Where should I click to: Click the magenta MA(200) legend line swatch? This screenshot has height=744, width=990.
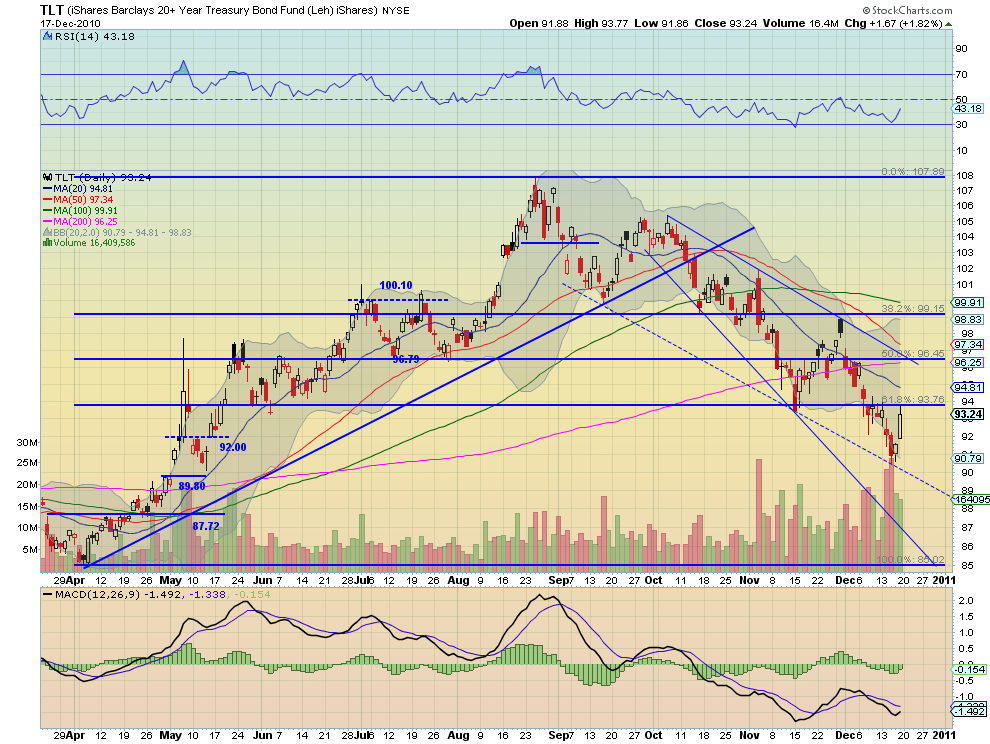pyautogui.click(x=47, y=222)
